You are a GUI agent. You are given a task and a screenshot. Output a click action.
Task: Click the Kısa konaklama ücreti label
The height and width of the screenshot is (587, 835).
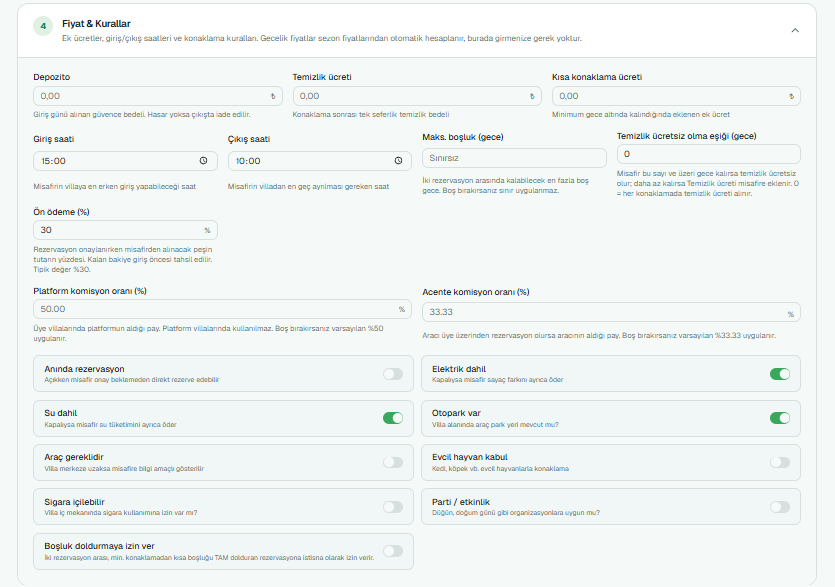point(597,77)
